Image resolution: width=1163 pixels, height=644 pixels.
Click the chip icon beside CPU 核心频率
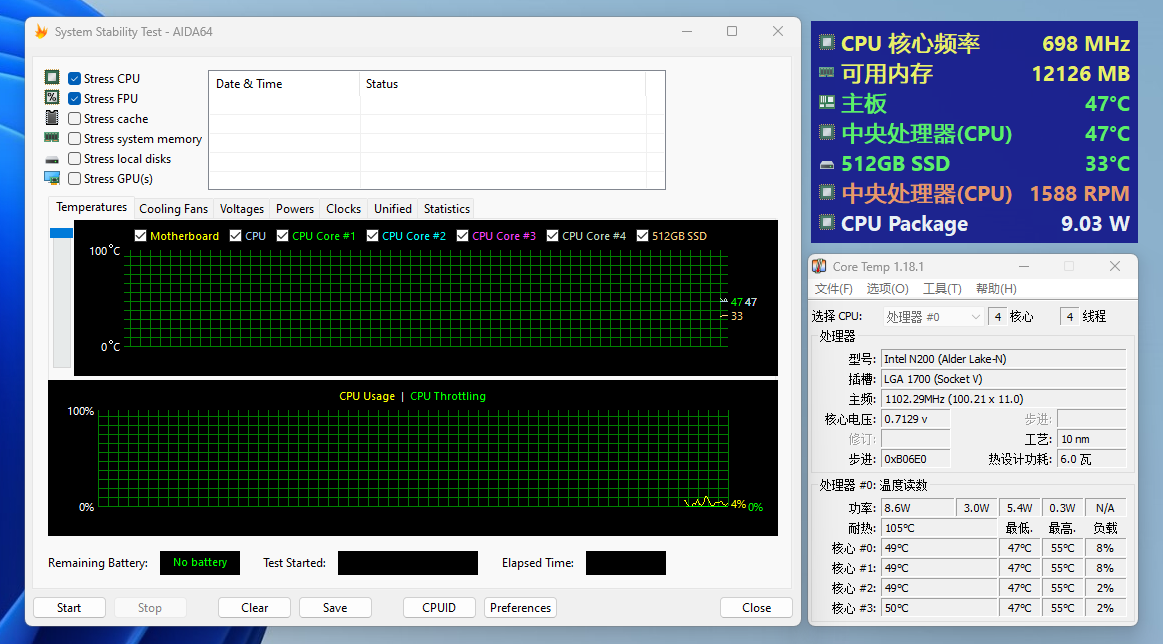tap(826, 42)
